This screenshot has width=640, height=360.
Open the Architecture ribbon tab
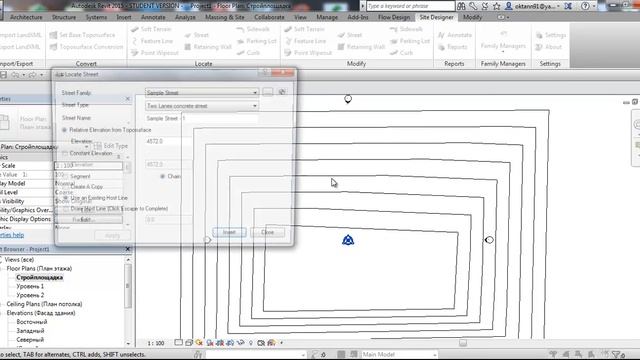(x=26, y=17)
